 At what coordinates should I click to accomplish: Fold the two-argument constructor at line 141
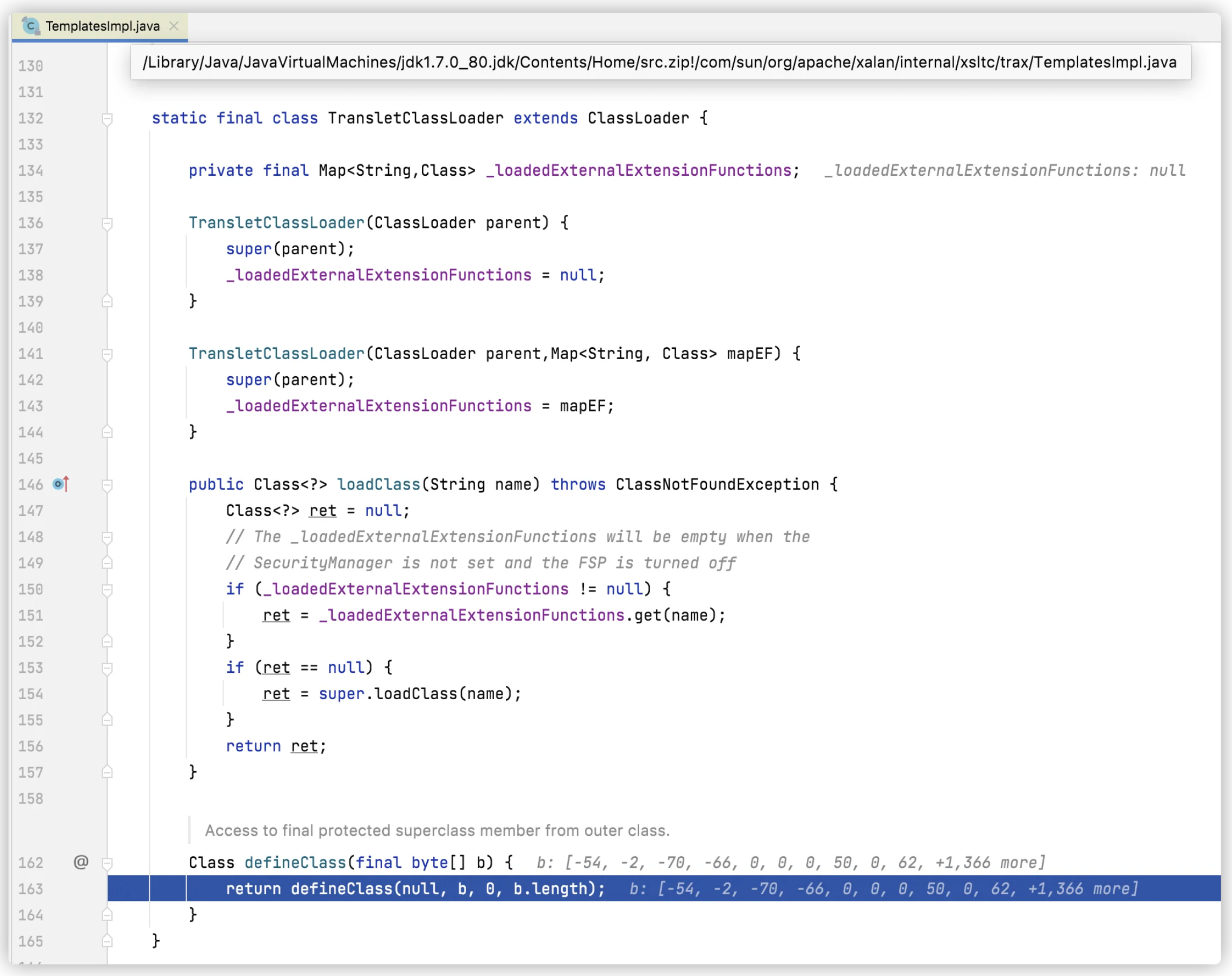tap(107, 354)
